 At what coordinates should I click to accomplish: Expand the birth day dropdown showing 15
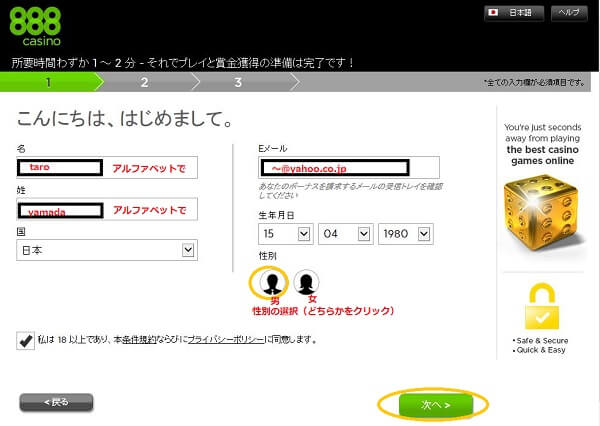coord(285,234)
